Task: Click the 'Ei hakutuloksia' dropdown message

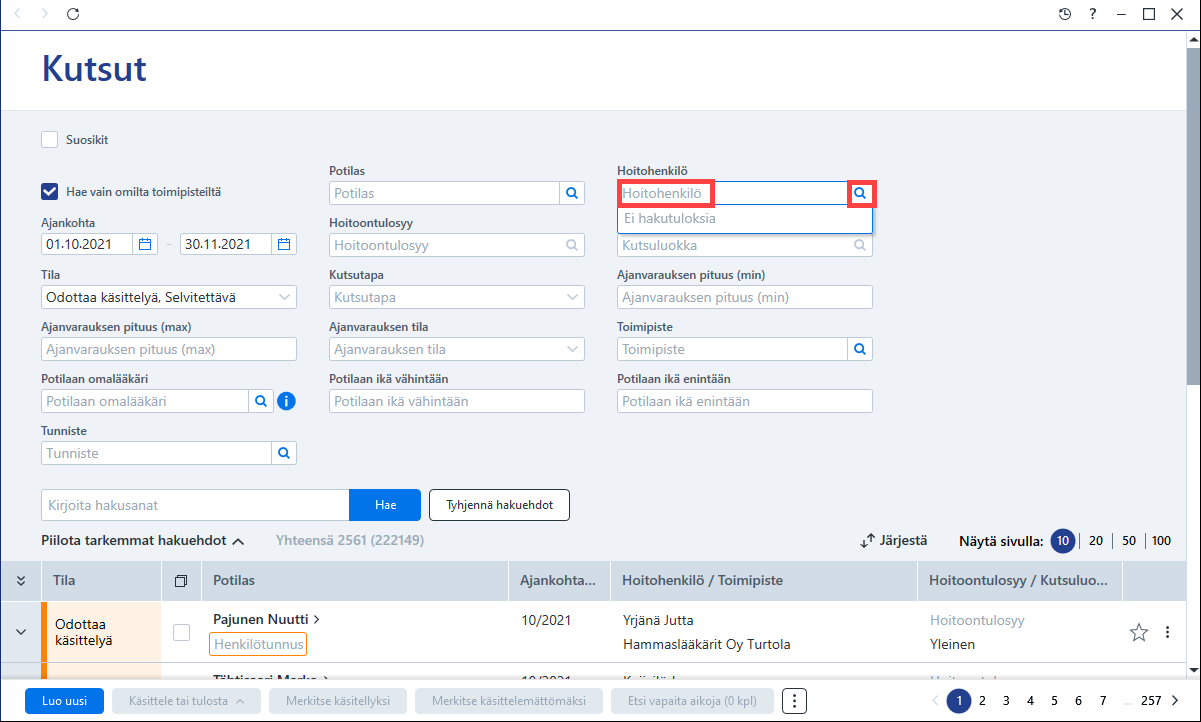Action: [x=745, y=219]
